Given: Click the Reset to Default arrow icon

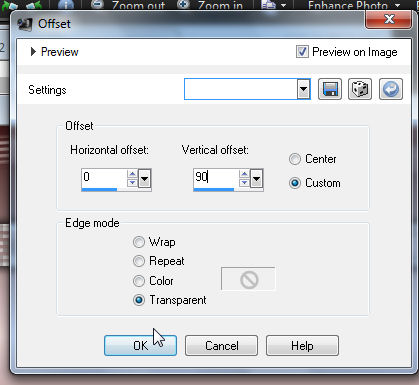Looking at the screenshot, I should coord(391,89).
